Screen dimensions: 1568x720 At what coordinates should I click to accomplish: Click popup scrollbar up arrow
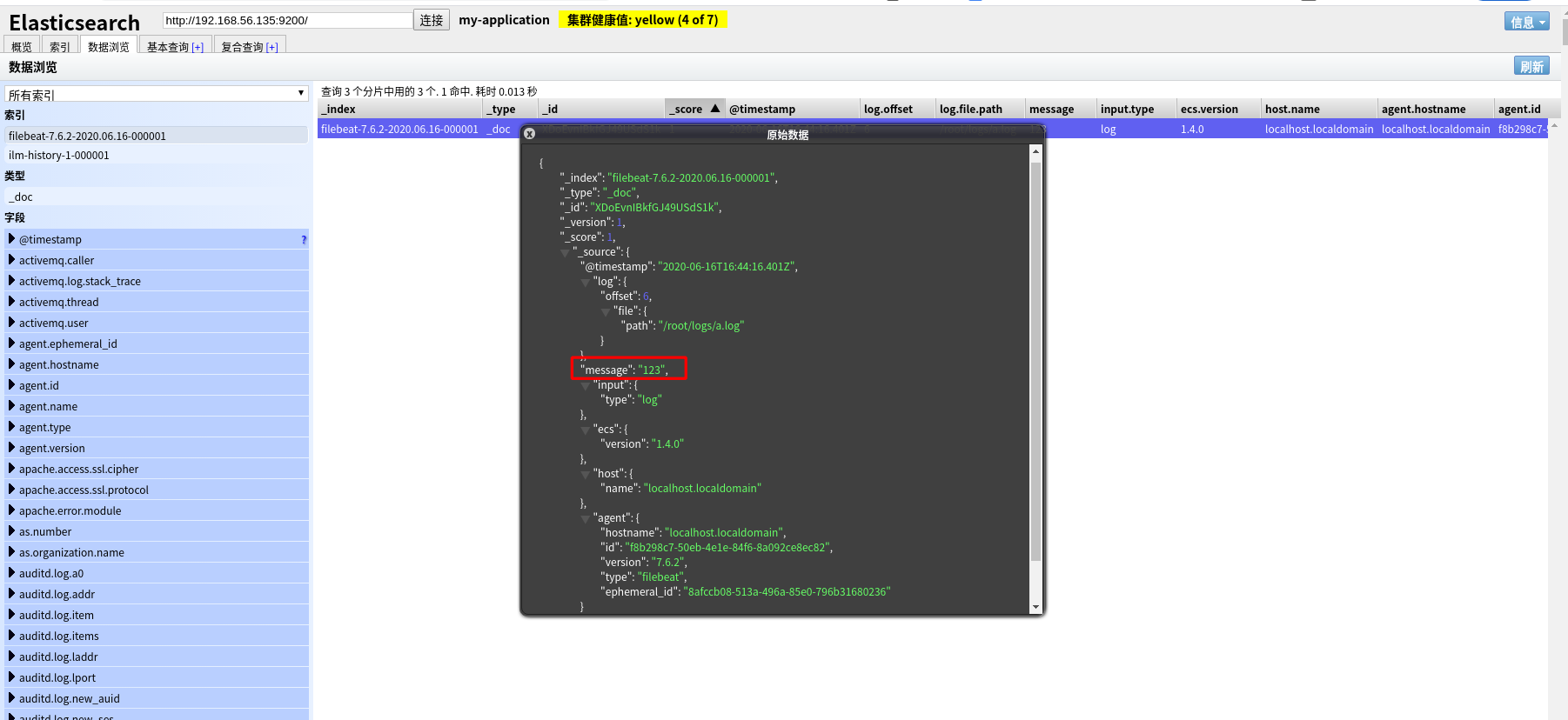(1035, 151)
